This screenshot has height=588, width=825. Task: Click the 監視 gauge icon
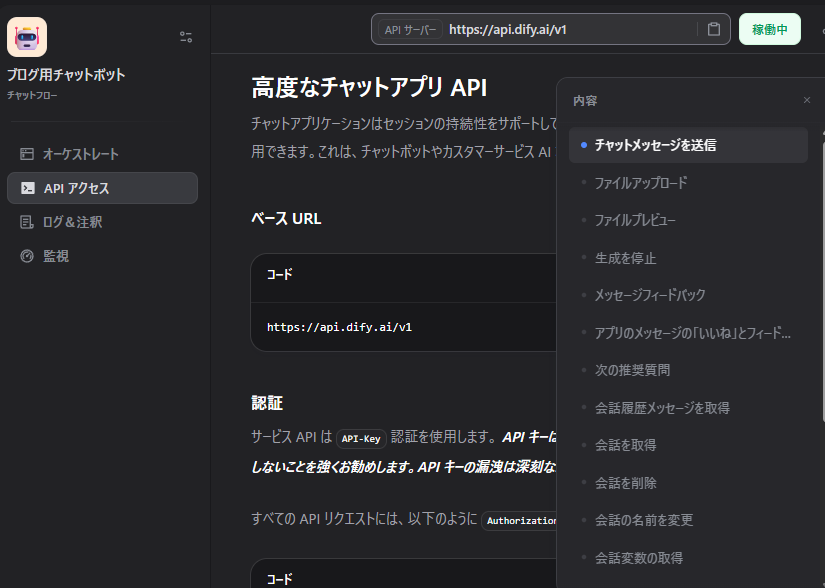[27, 256]
